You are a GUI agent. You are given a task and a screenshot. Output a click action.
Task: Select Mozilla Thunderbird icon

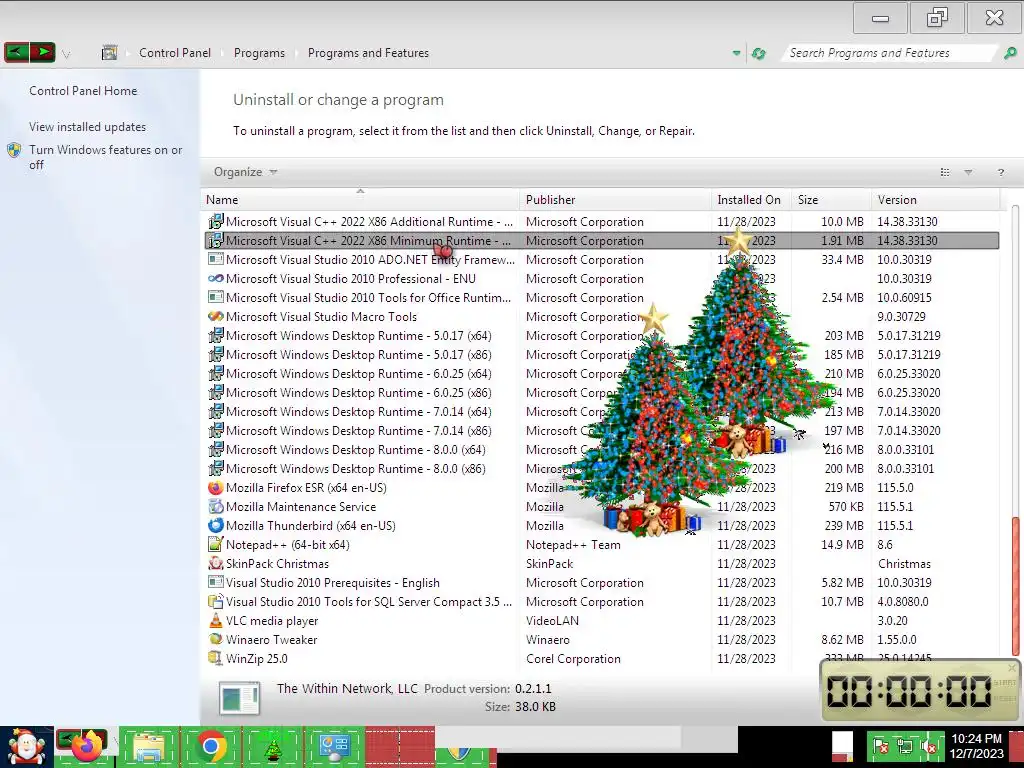coord(216,525)
